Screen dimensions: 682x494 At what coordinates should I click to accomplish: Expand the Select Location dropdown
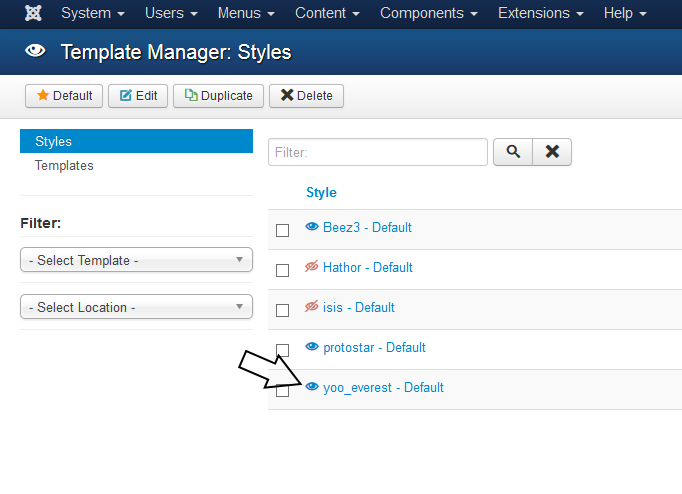[x=136, y=308]
